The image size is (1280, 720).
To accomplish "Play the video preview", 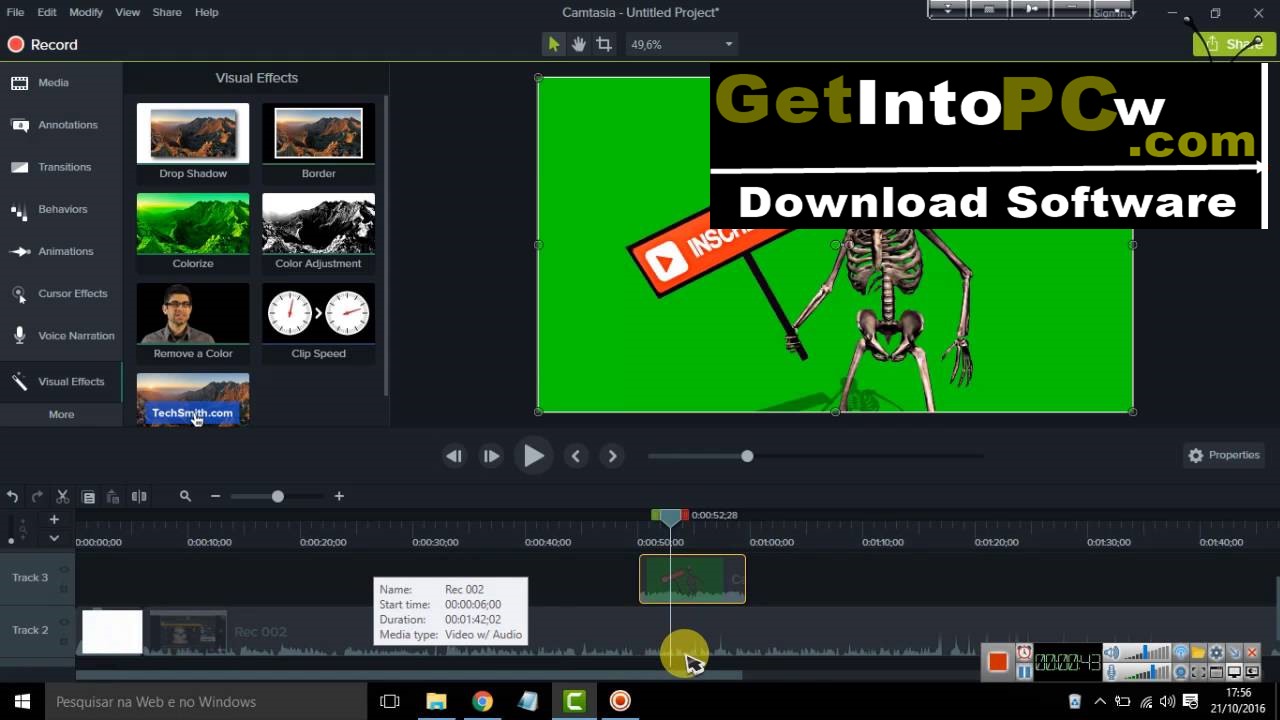I will point(533,456).
